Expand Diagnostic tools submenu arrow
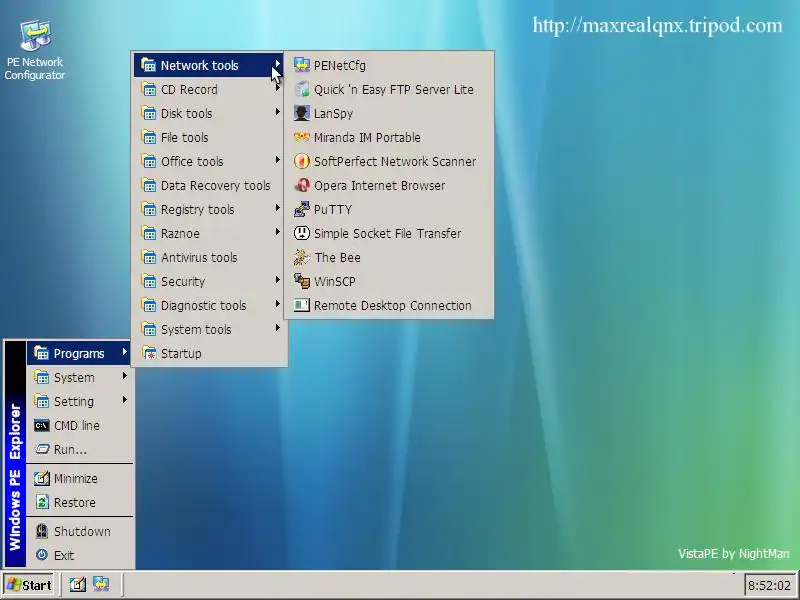 coord(278,304)
